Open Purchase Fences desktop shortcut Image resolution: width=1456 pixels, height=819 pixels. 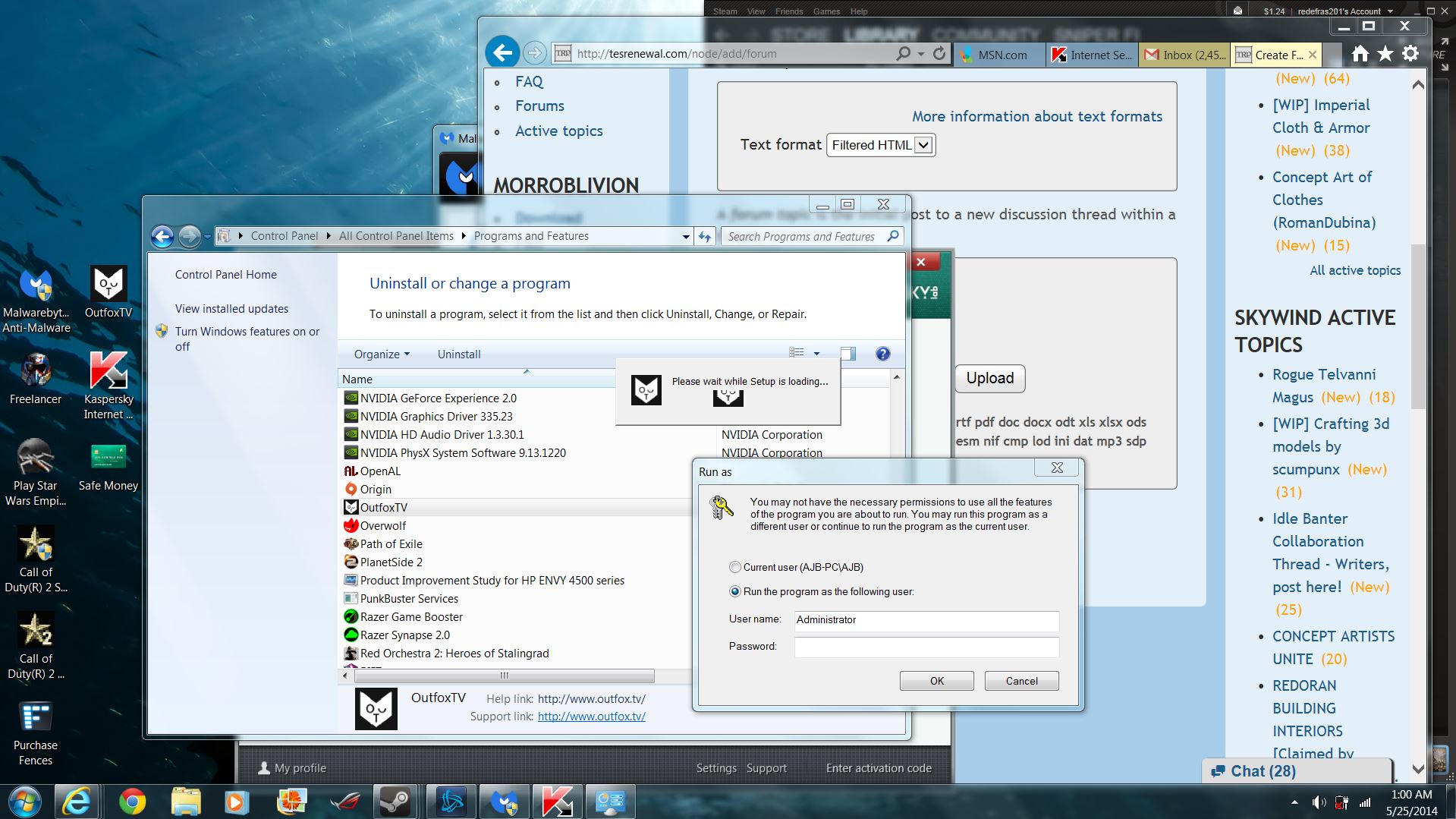click(36, 732)
